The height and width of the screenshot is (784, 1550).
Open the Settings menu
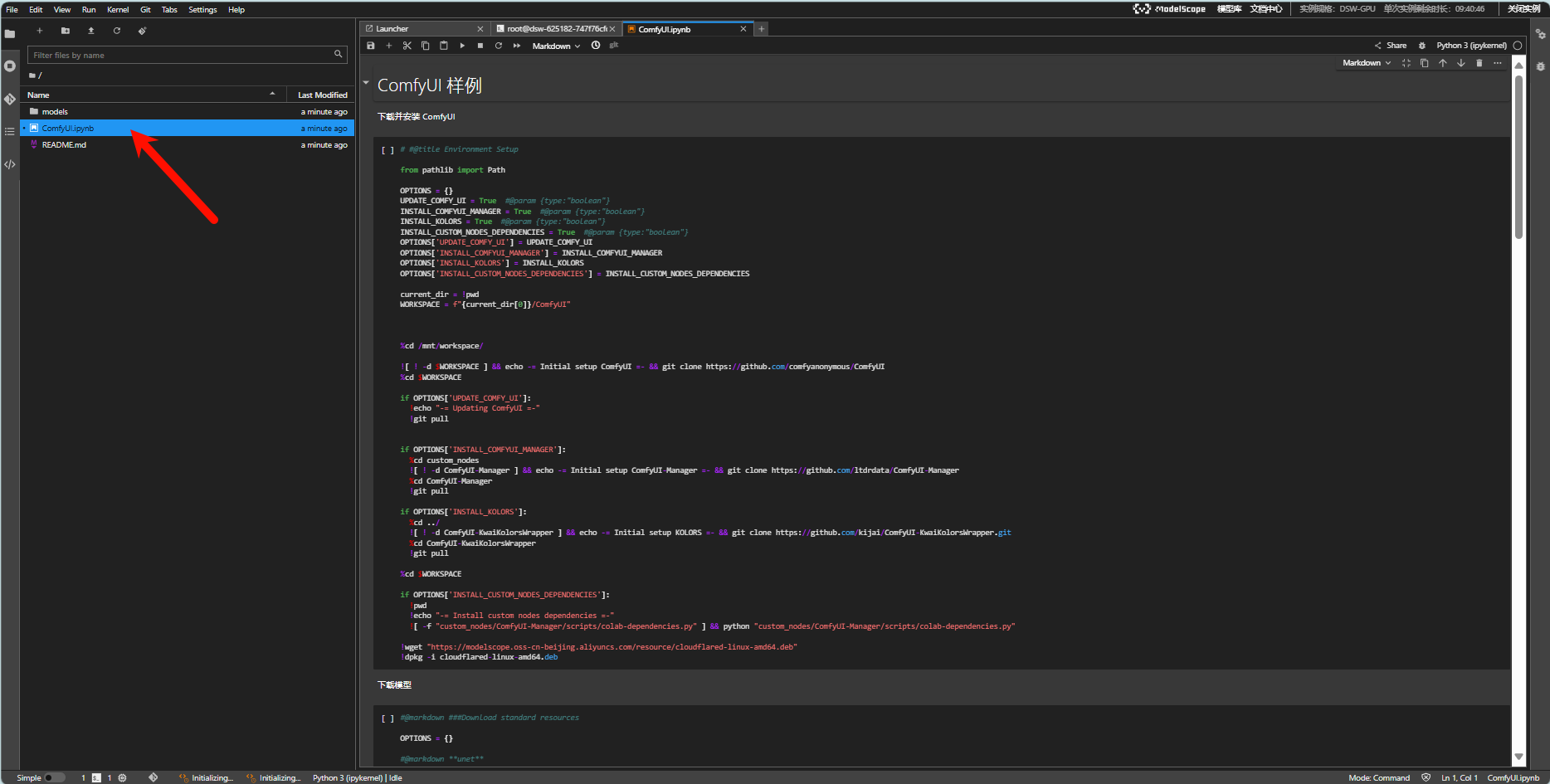[x=202, y=9]
